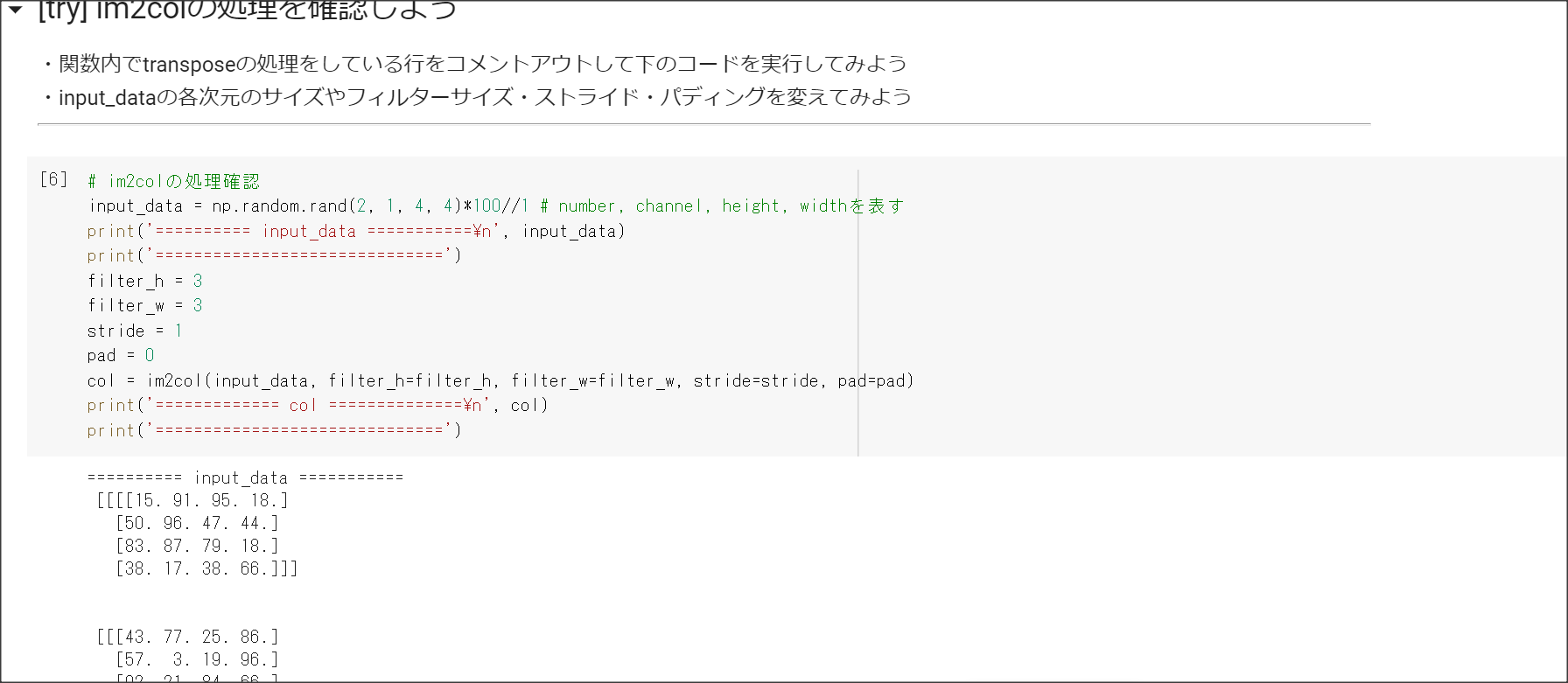
Task: Click the comment '# im2colの処理確認'
Action: click(x=173, y=181)
